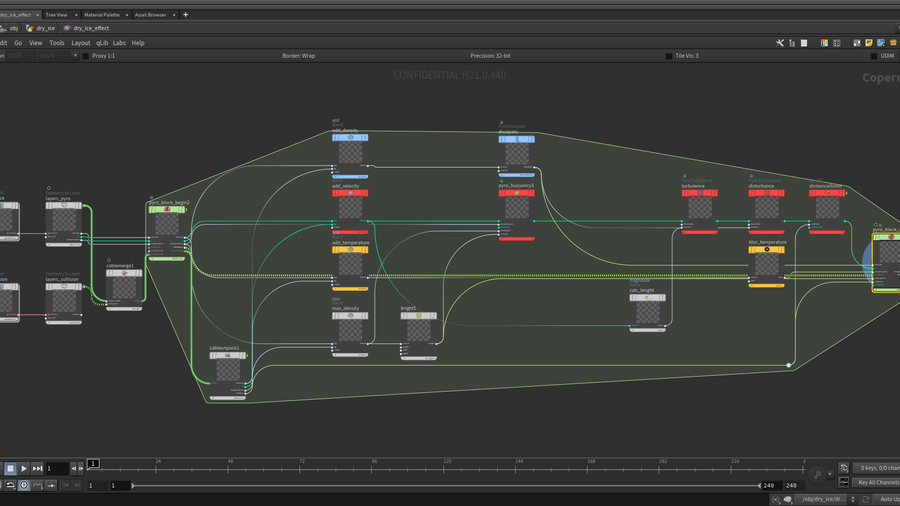Enable the Proxy 1:1 checkbox

[85, 56]
